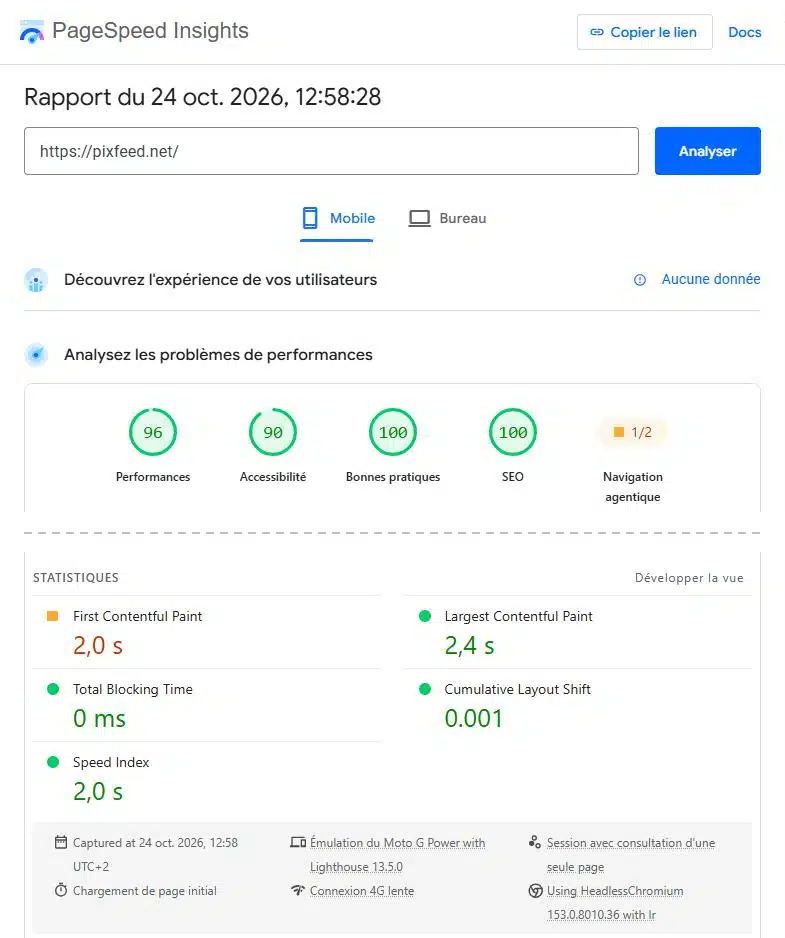Click the orange square next to First Contentful Paint

tap(53, 616)
